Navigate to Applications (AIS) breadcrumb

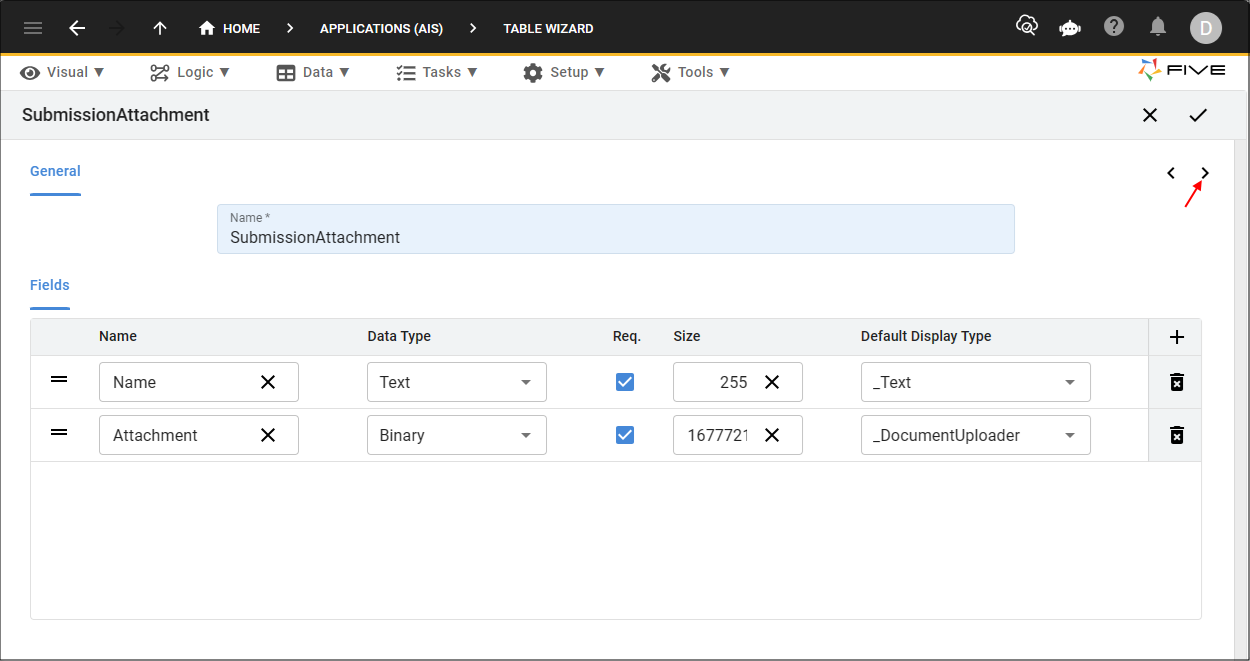tap(381, 28)
